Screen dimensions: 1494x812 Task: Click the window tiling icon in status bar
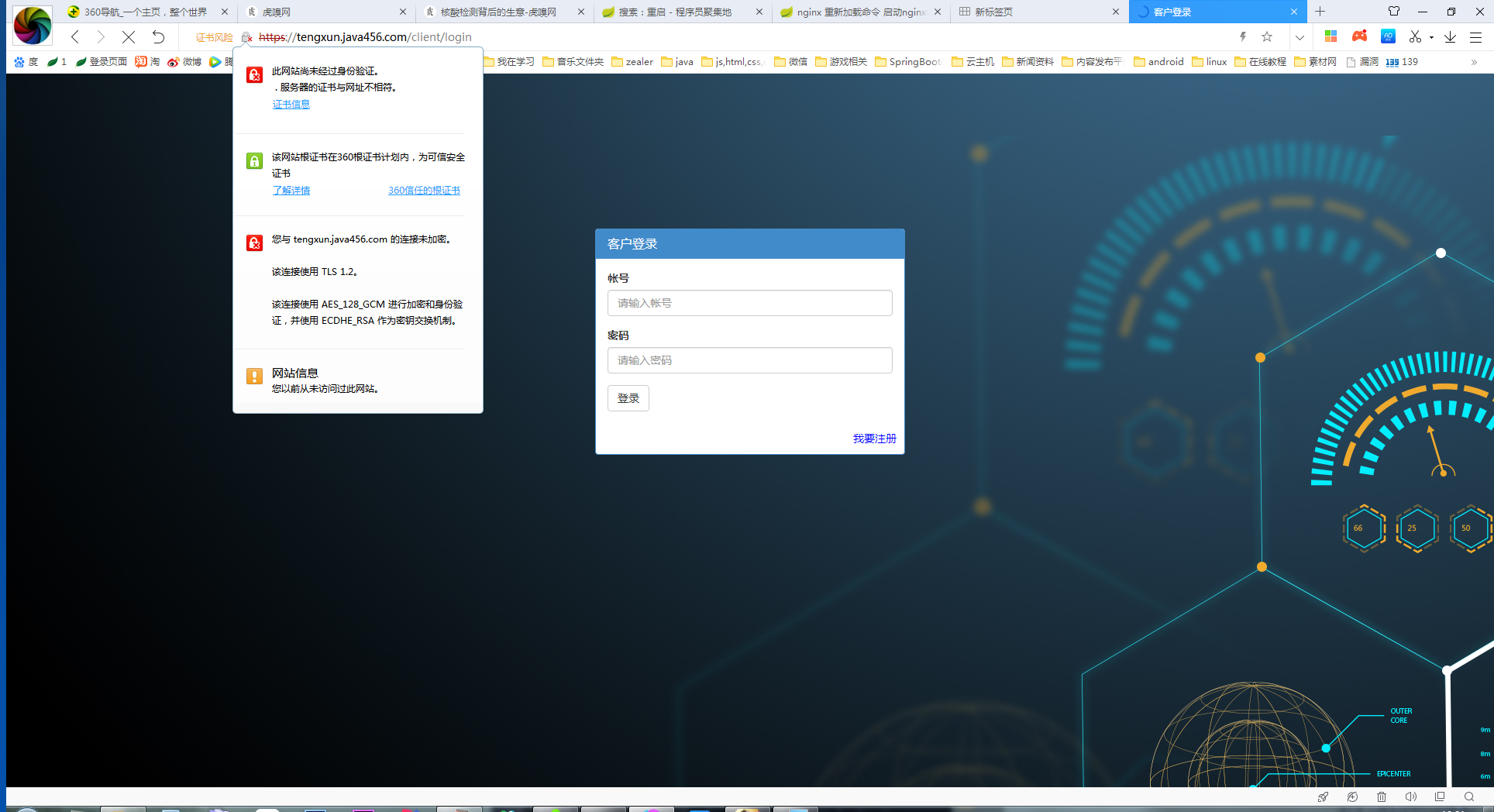1440,797
